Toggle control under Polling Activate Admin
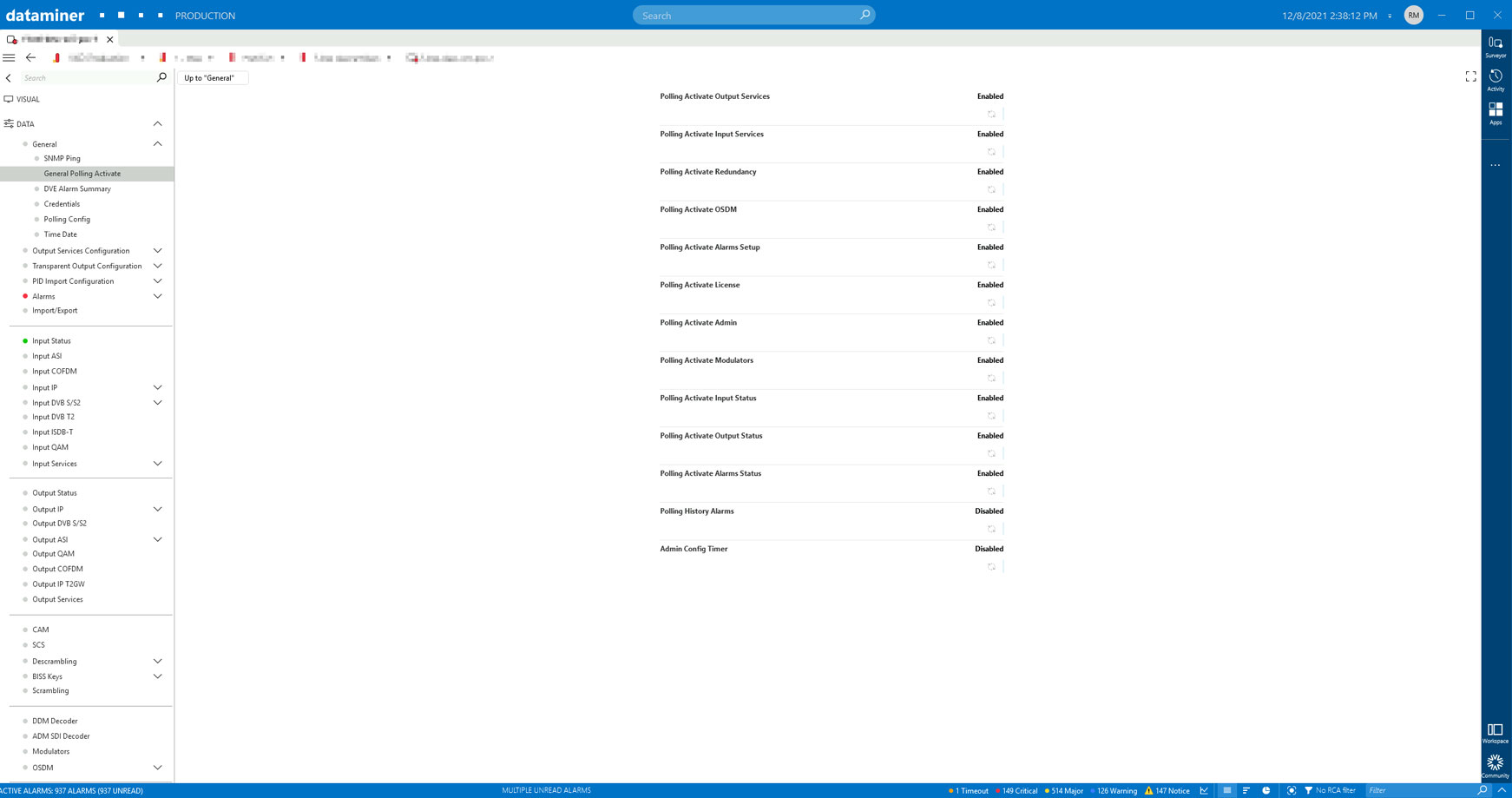The width and height of the screenshot is (1512, 798). click(991, 340)
